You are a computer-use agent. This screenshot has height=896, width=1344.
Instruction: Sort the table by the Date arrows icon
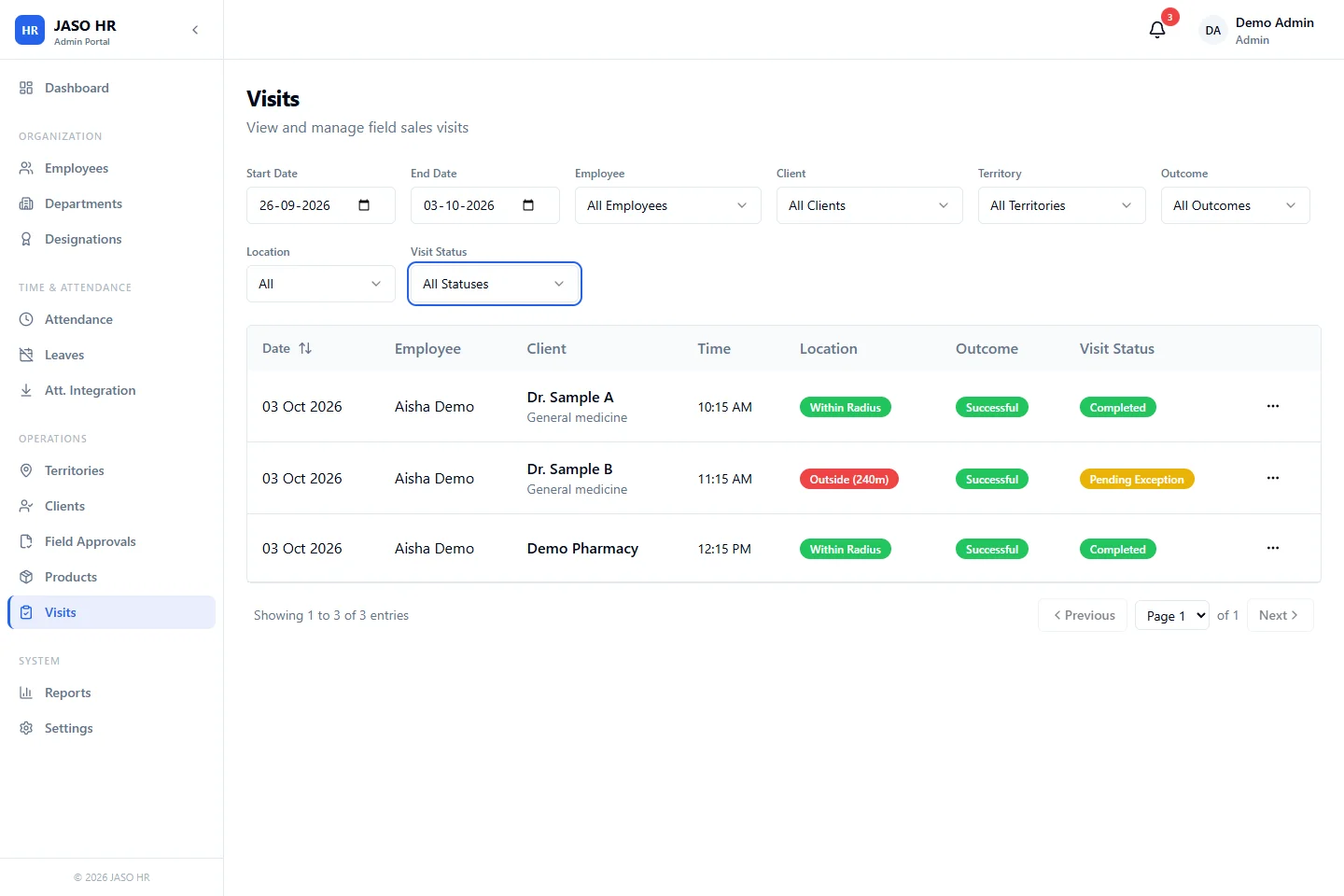[305, 348]
